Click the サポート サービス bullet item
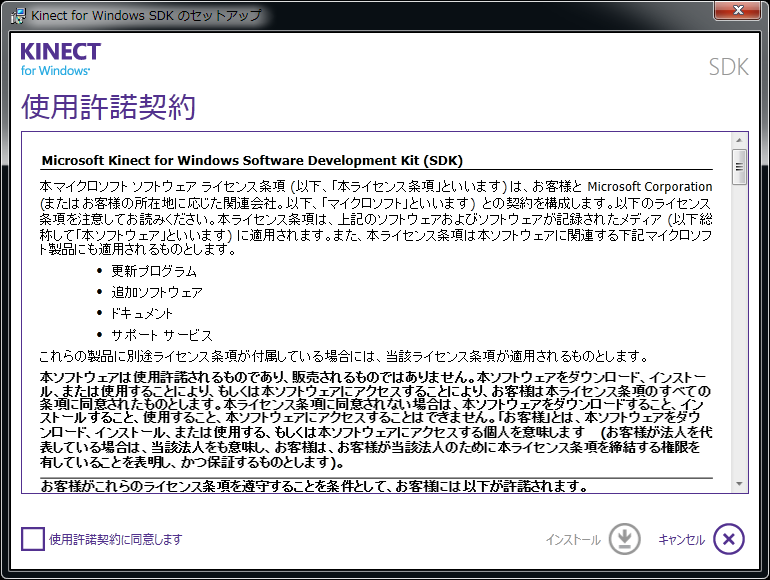This screenshot has height=580, width=770. pyautogui.click(x=162, y=335)
